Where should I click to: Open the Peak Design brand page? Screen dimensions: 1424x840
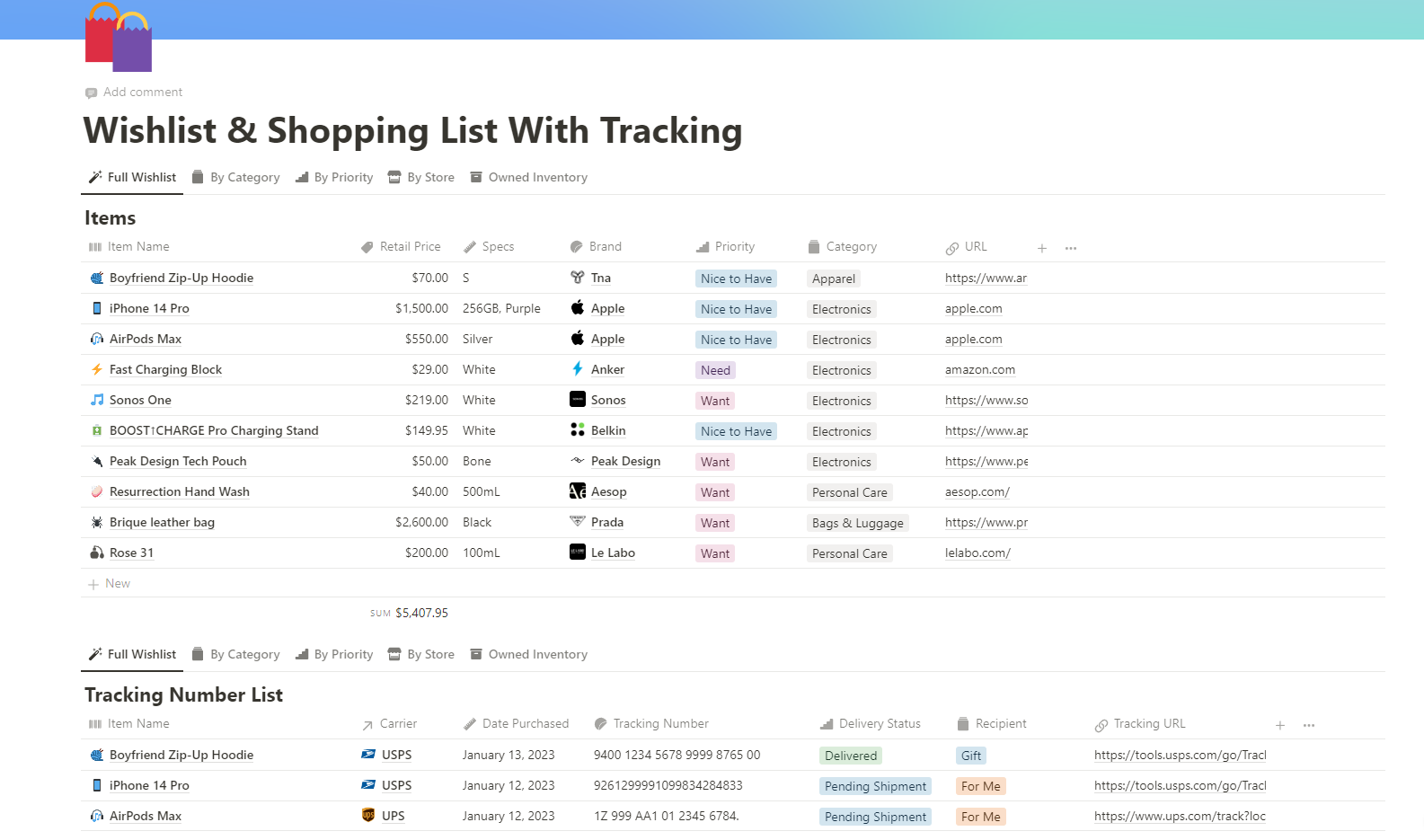coord(625,461)
